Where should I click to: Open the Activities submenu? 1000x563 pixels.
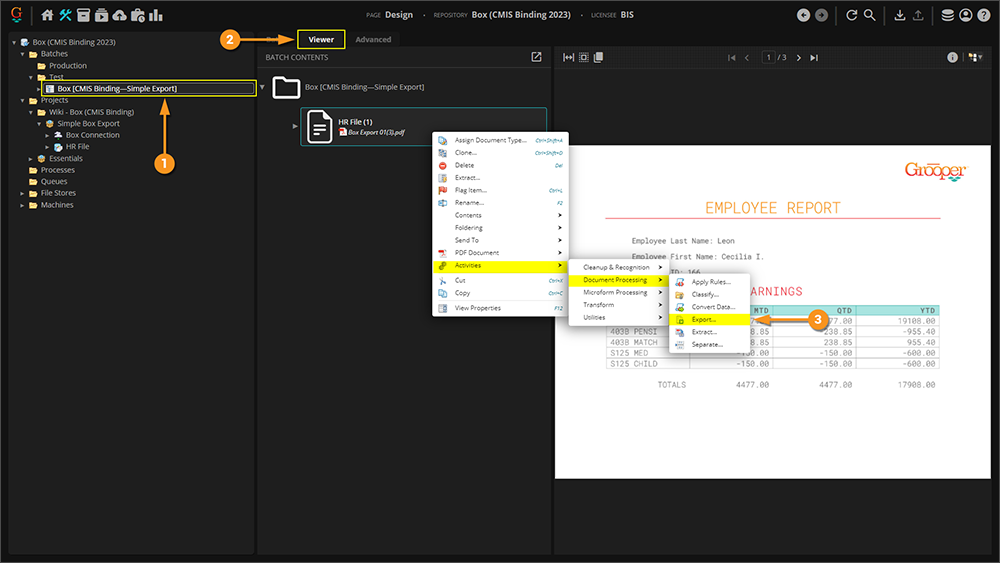(501, 265)
